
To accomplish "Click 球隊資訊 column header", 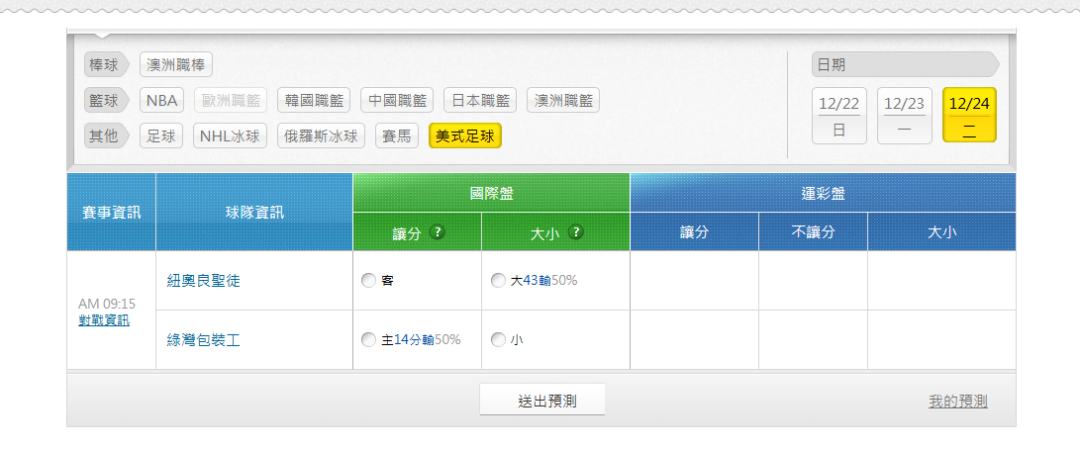I will pyautogui.click(x=254, y=212).
